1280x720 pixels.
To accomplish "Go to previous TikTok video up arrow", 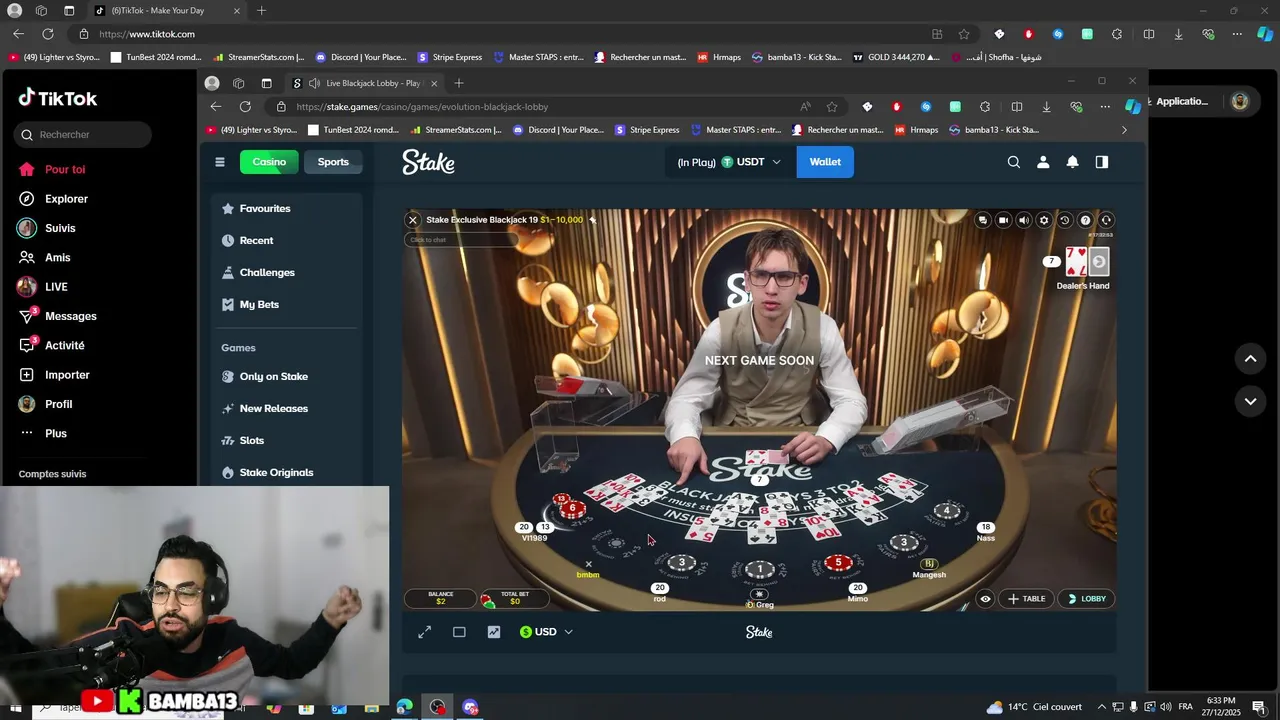I will click(x=1250, y=359).
